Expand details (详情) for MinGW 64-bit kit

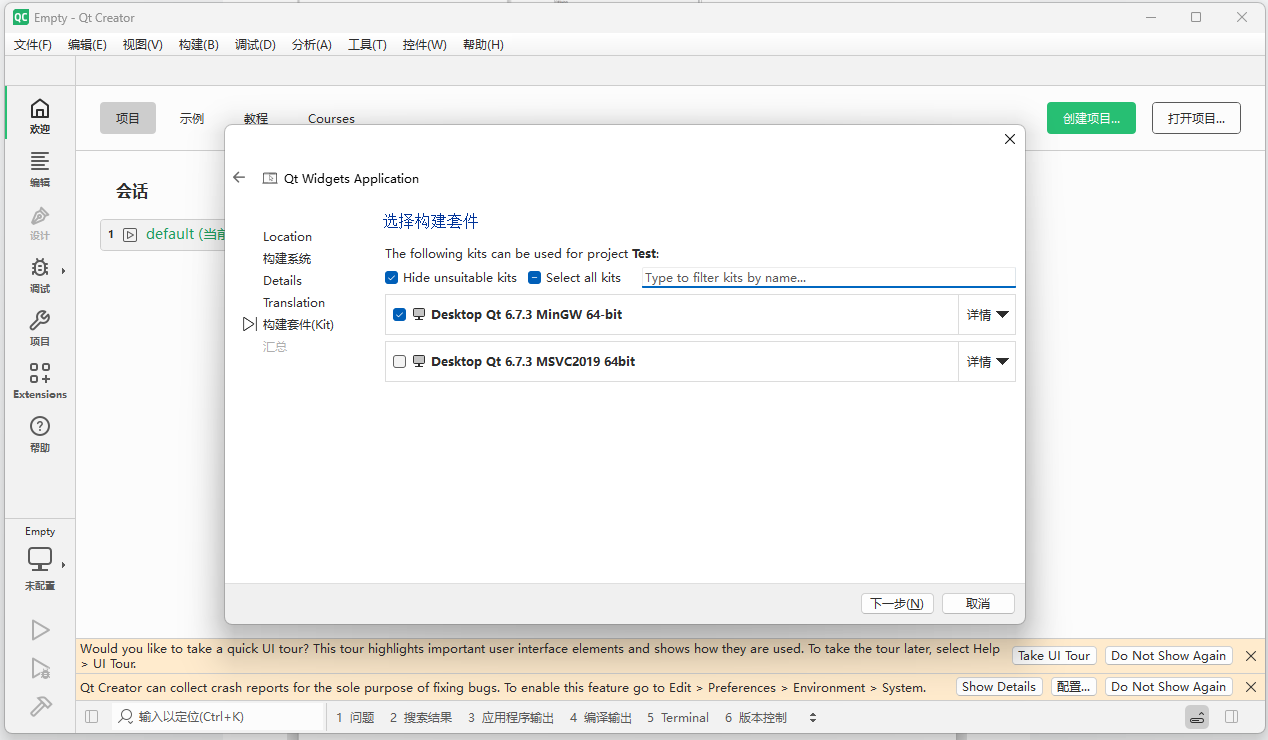click(987, 314)
